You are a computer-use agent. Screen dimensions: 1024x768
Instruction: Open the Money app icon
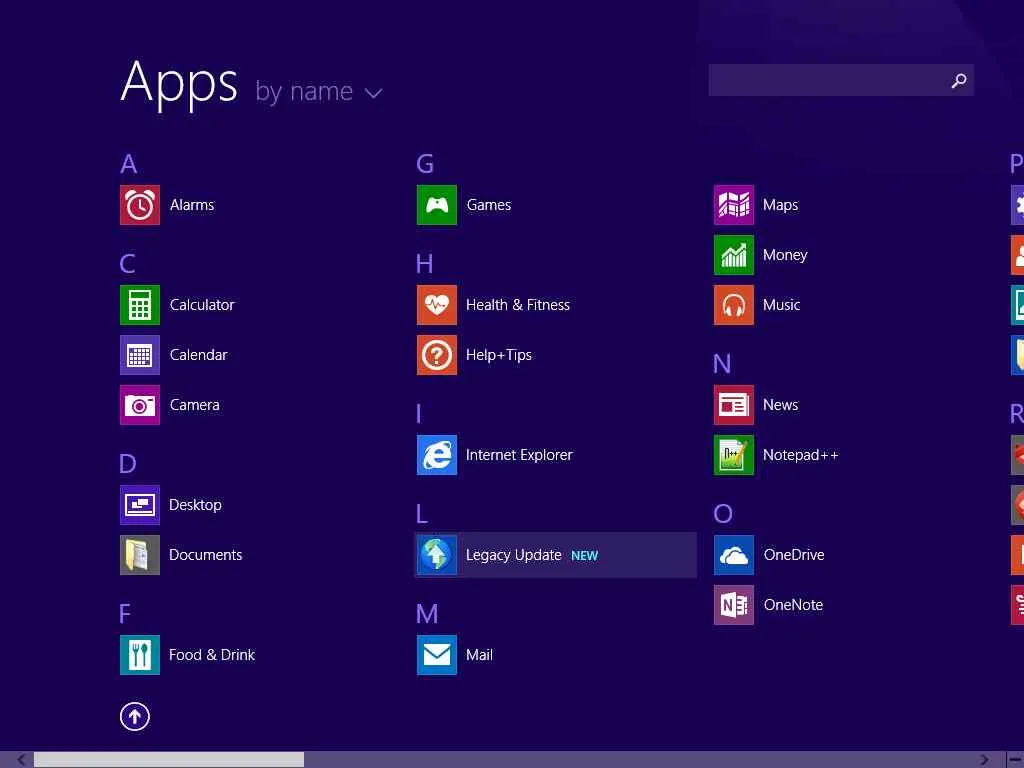click(734, 255)
